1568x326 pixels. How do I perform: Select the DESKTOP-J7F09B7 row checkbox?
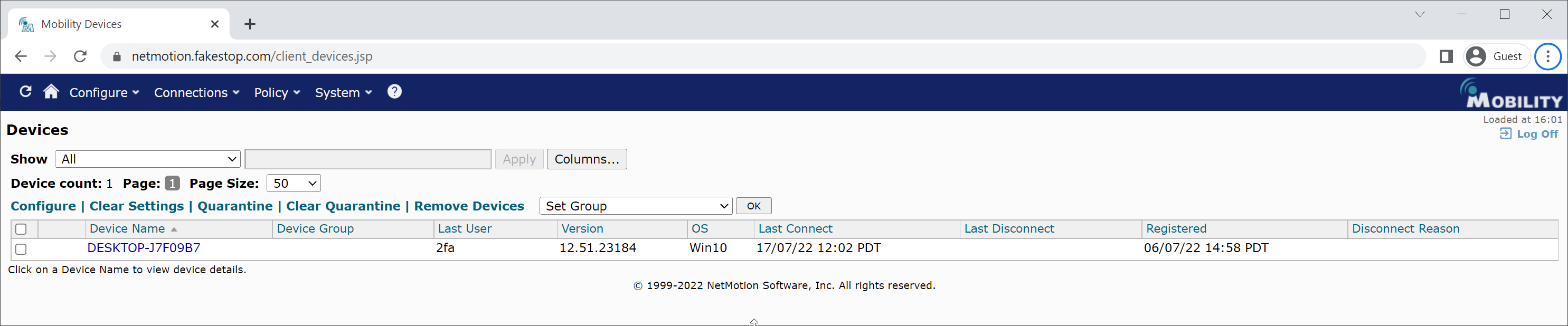tap(21, 249)
